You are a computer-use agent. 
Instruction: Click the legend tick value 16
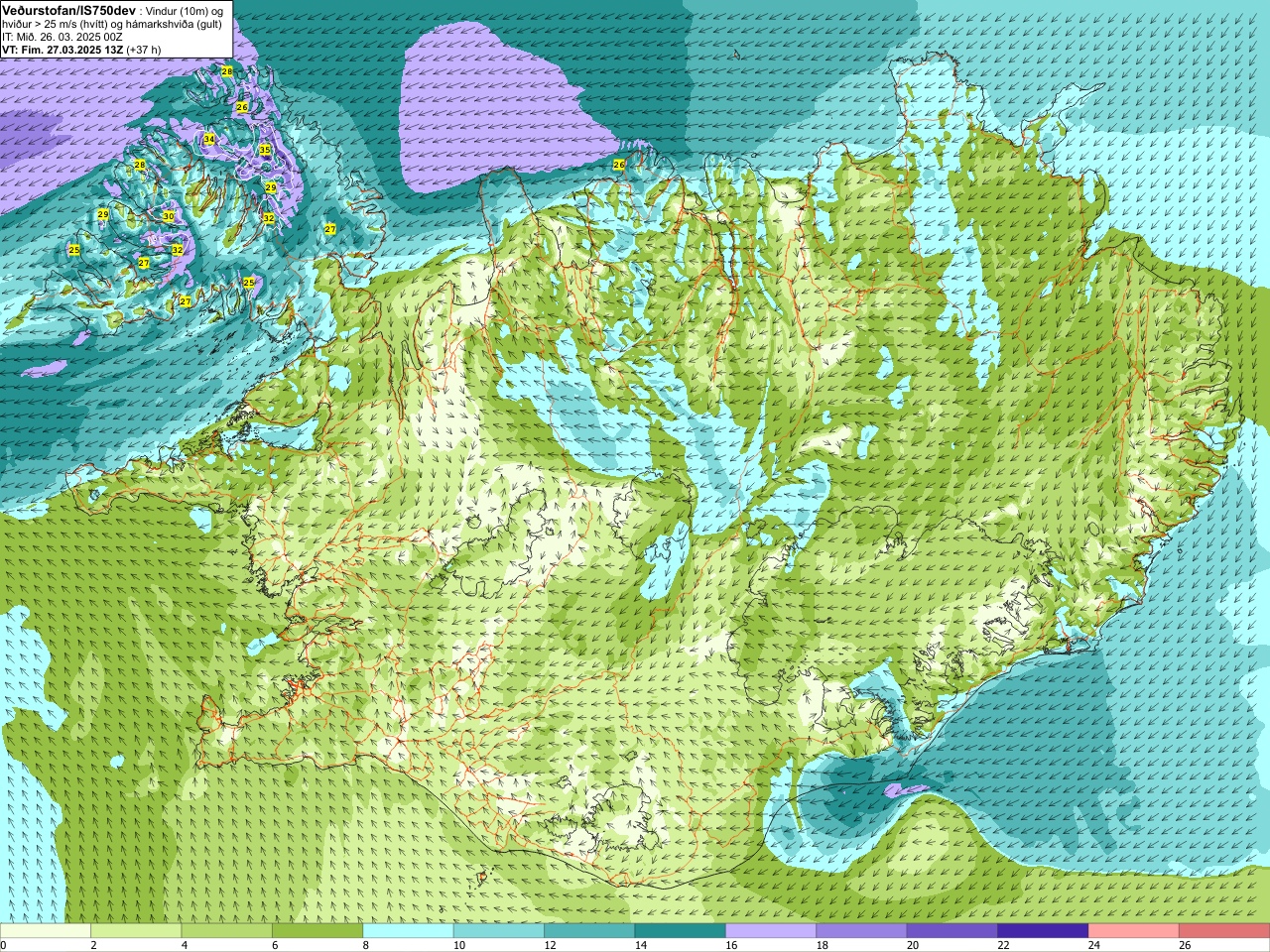coord(730,945)
